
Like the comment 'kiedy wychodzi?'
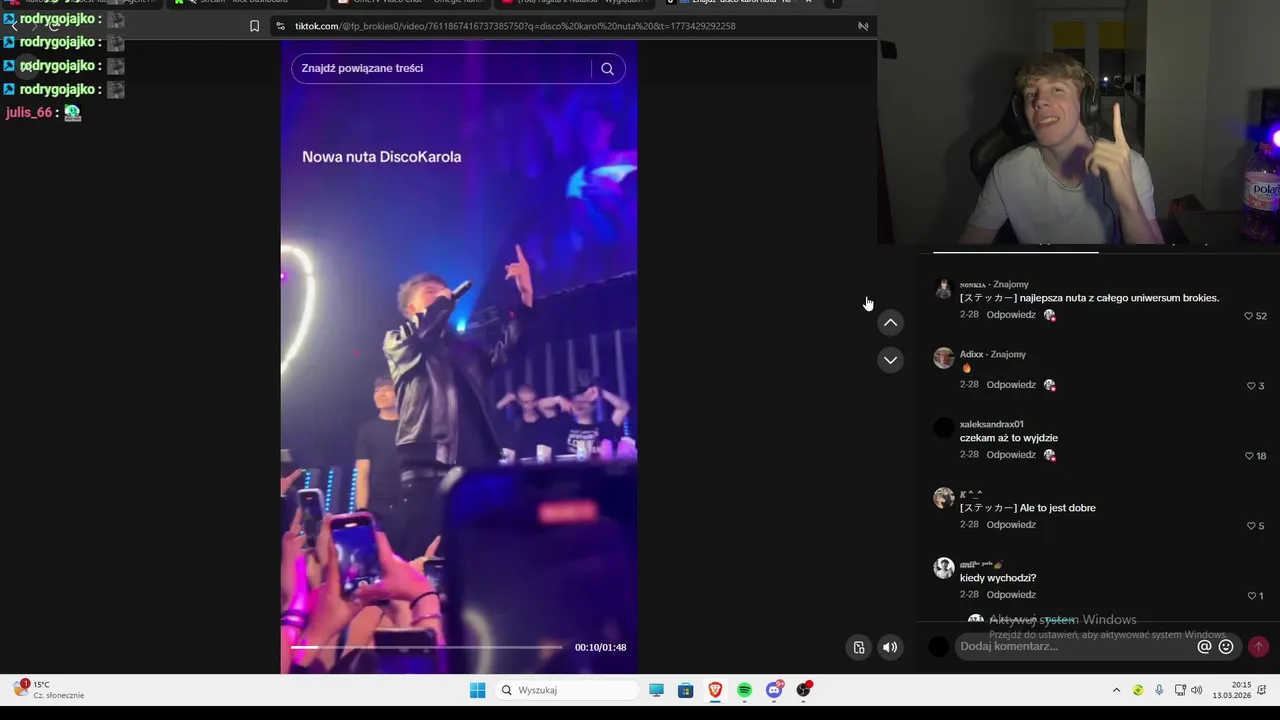point(1251,596)
